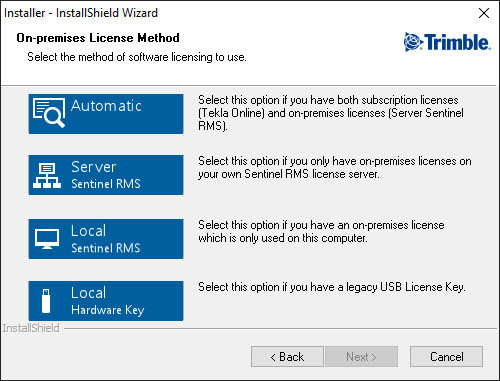Click the Automatic magnifier document icon
The image size is (500, 381).
pyautogui.click(x=49, y=113)
